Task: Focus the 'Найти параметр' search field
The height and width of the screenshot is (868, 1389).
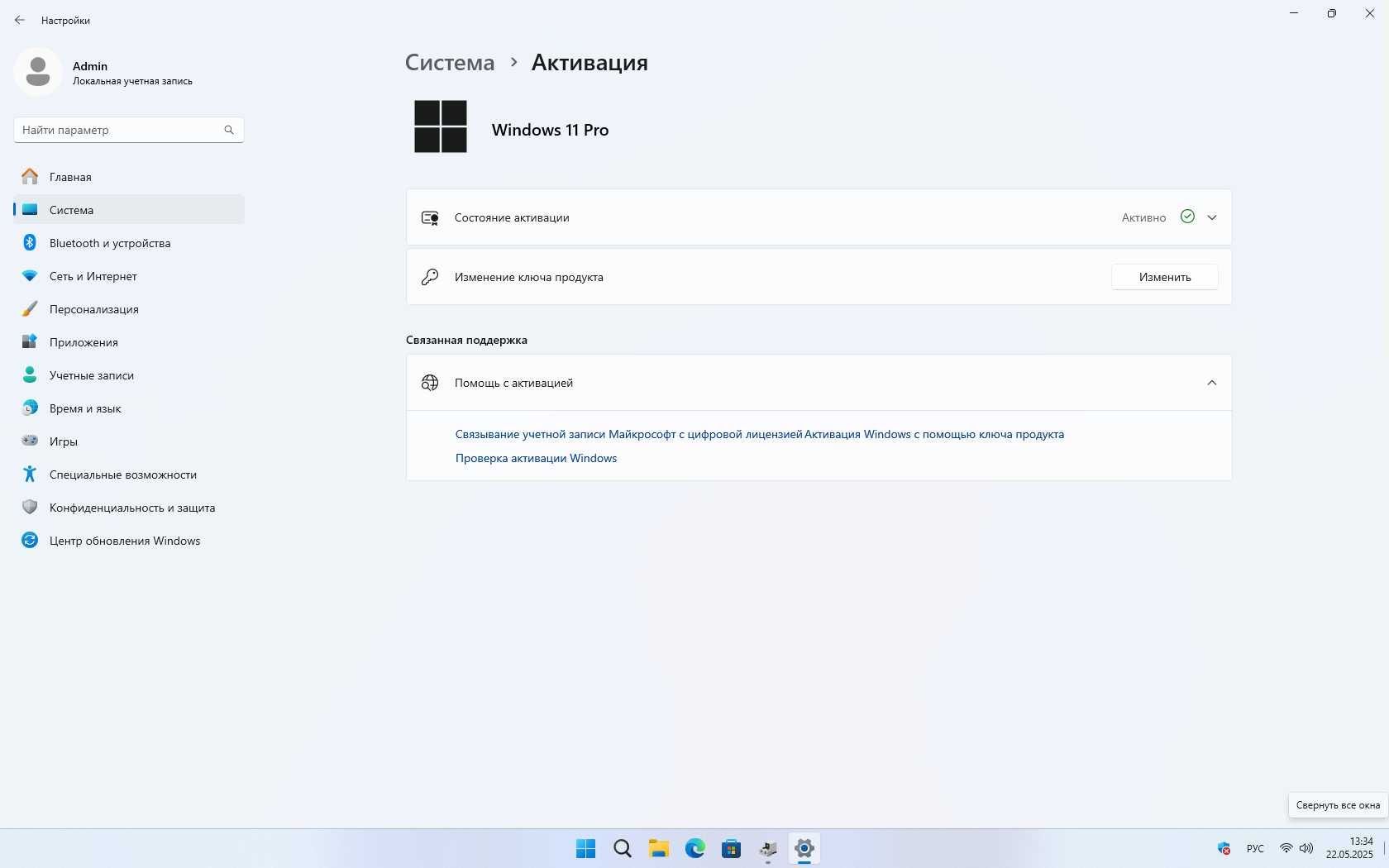Action: (129, 130)
